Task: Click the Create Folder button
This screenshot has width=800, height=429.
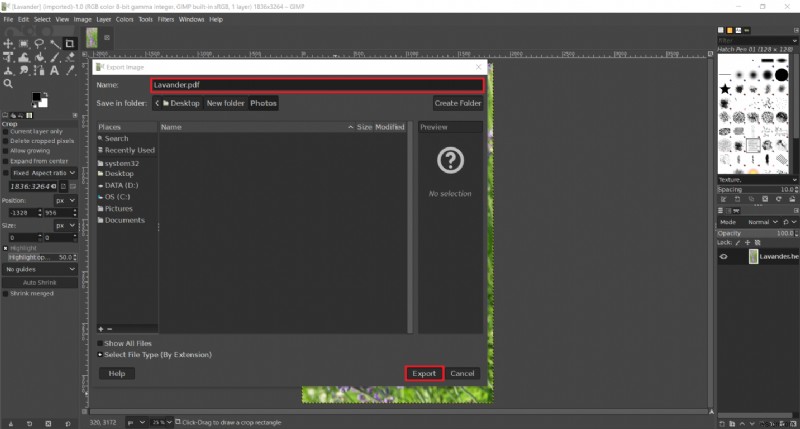Action: pos(458,103)
